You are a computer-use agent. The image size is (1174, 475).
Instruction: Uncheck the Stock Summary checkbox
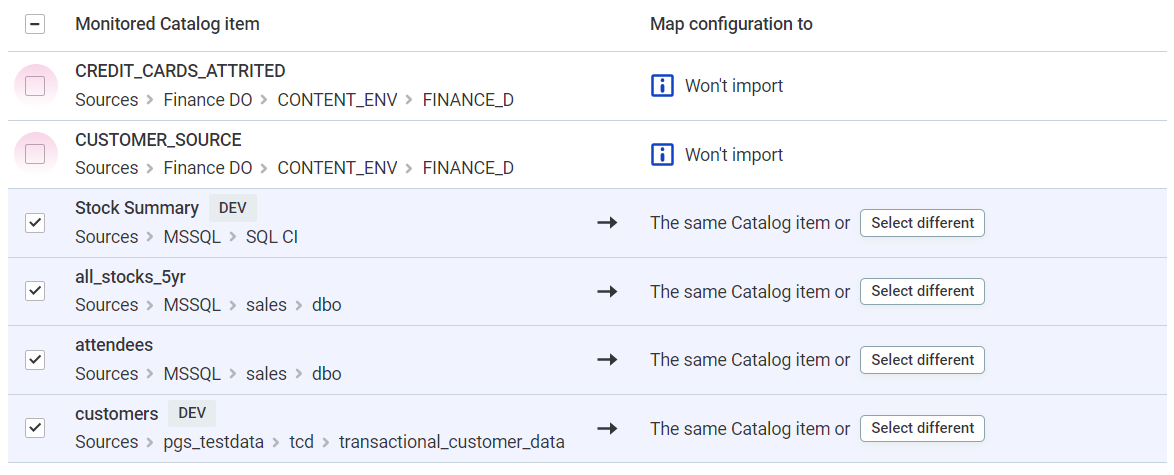[x=35, y=223]
